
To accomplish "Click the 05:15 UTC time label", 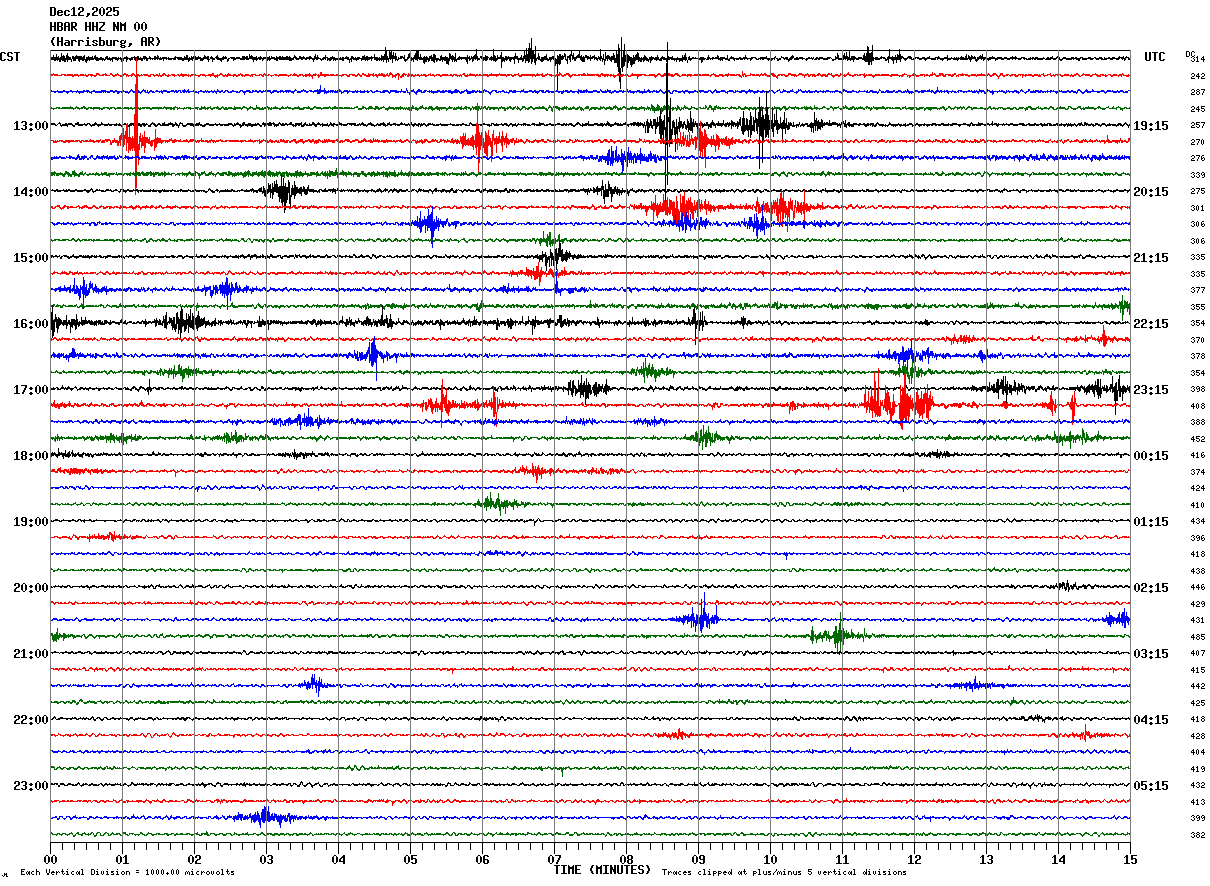I will 1151,786.
